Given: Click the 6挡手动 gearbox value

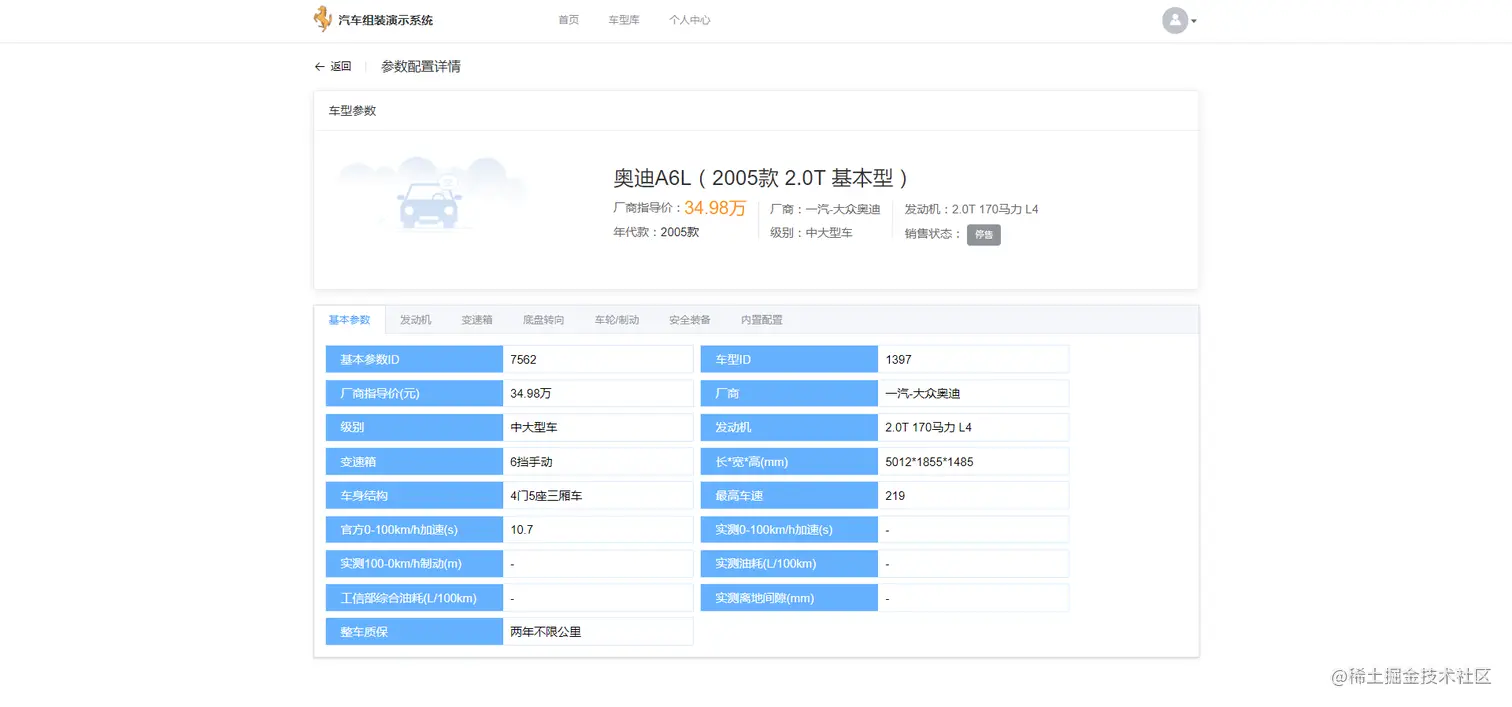Looking at the screenshot, I should [598, 462].
